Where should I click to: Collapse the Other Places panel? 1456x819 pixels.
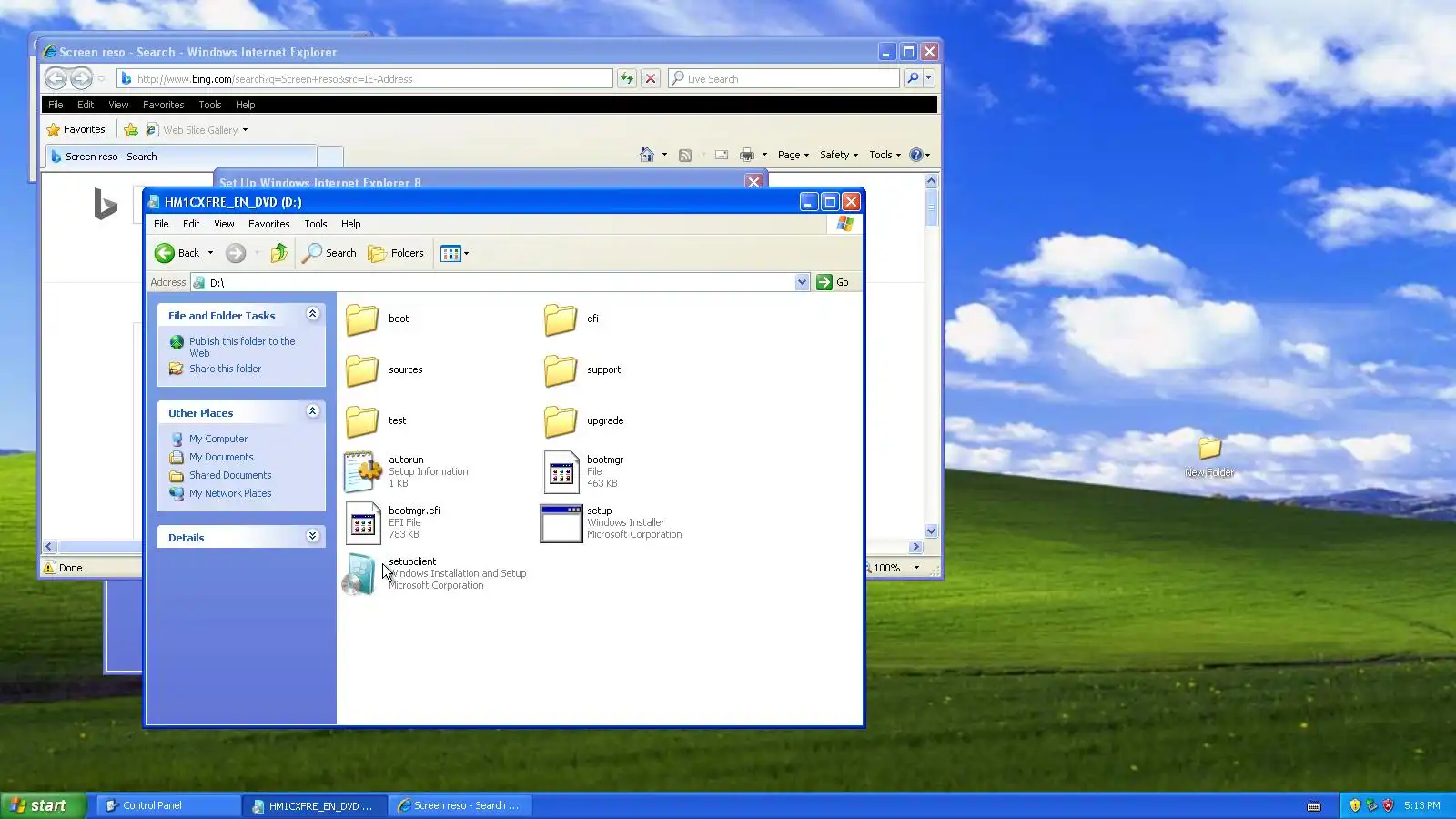312,411
